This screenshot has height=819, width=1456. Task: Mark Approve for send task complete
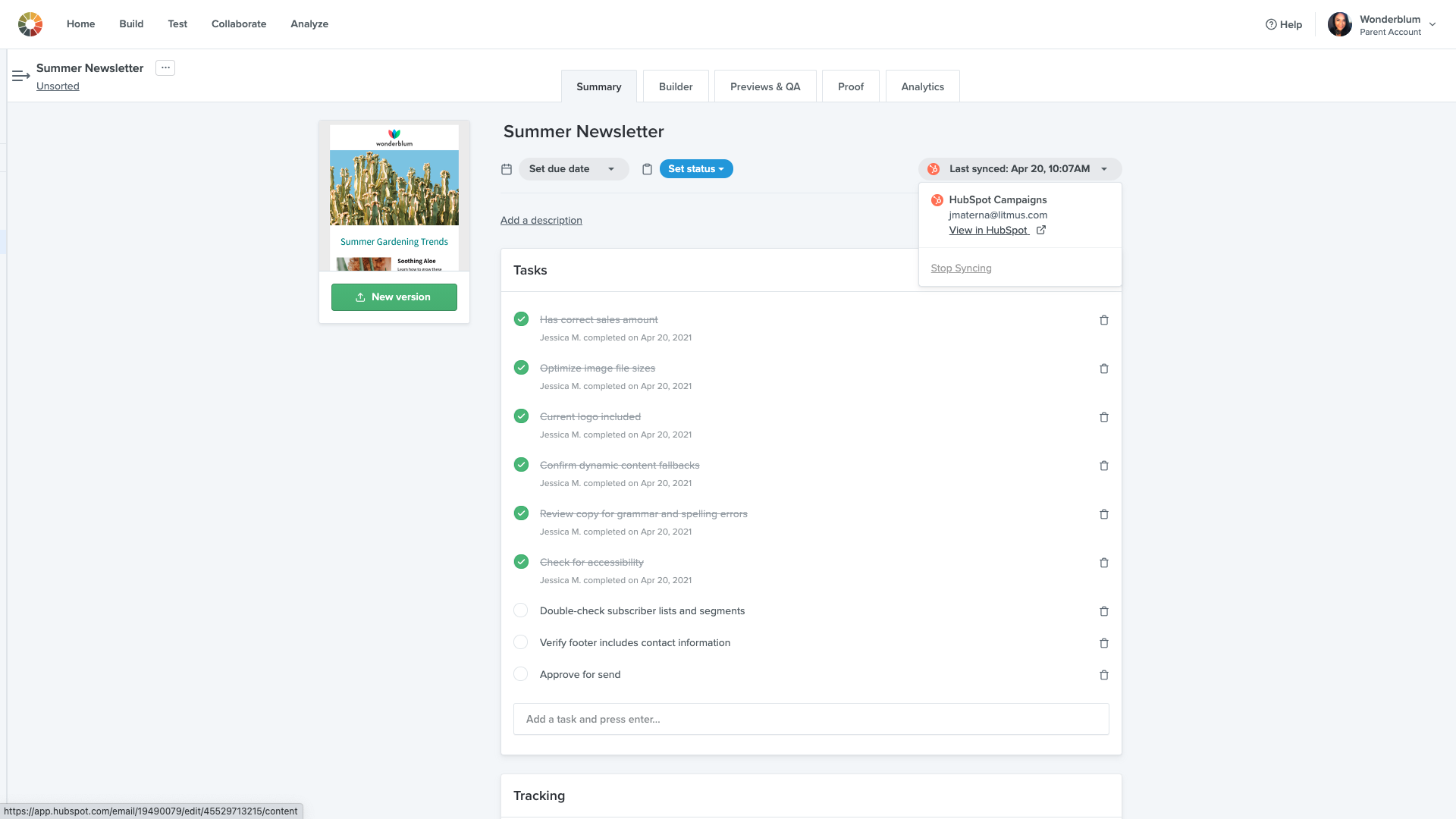pyautogui.click(x=521, y=674)
